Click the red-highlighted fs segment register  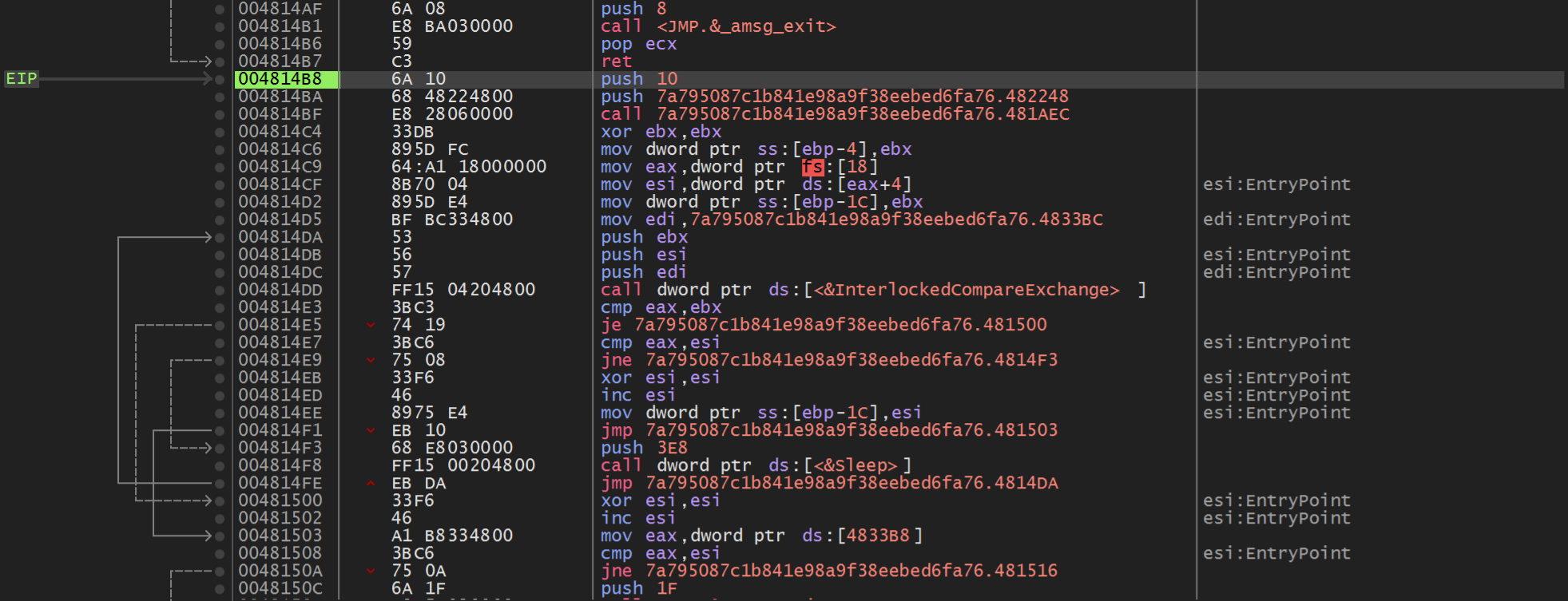point(812,167)
